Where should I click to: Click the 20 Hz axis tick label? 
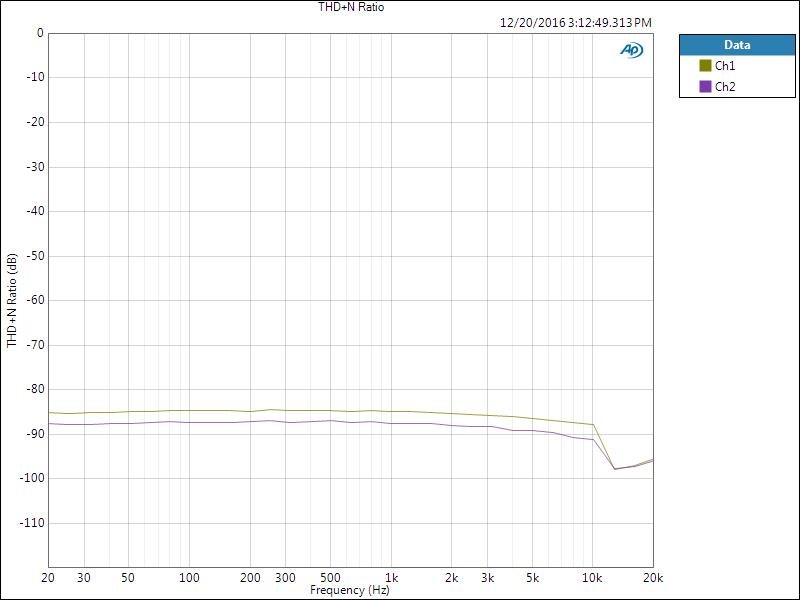point(48,578)
